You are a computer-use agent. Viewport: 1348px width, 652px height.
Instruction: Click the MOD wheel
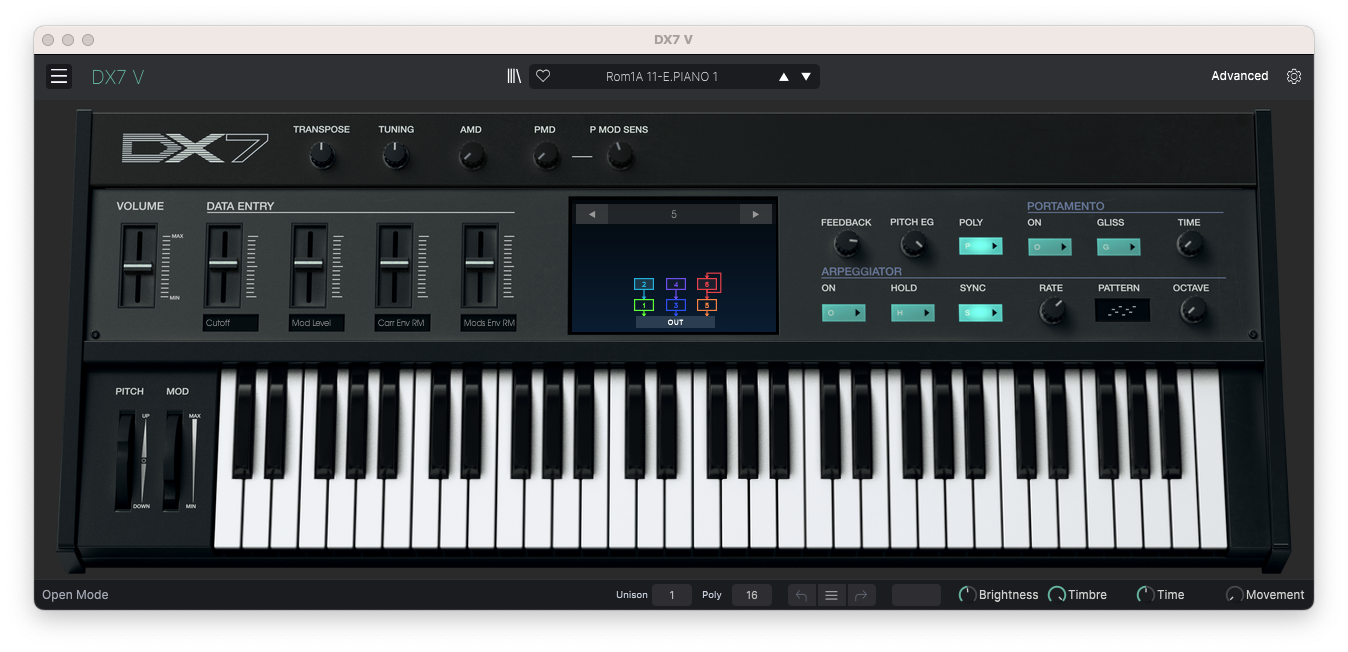pos(175,461)
